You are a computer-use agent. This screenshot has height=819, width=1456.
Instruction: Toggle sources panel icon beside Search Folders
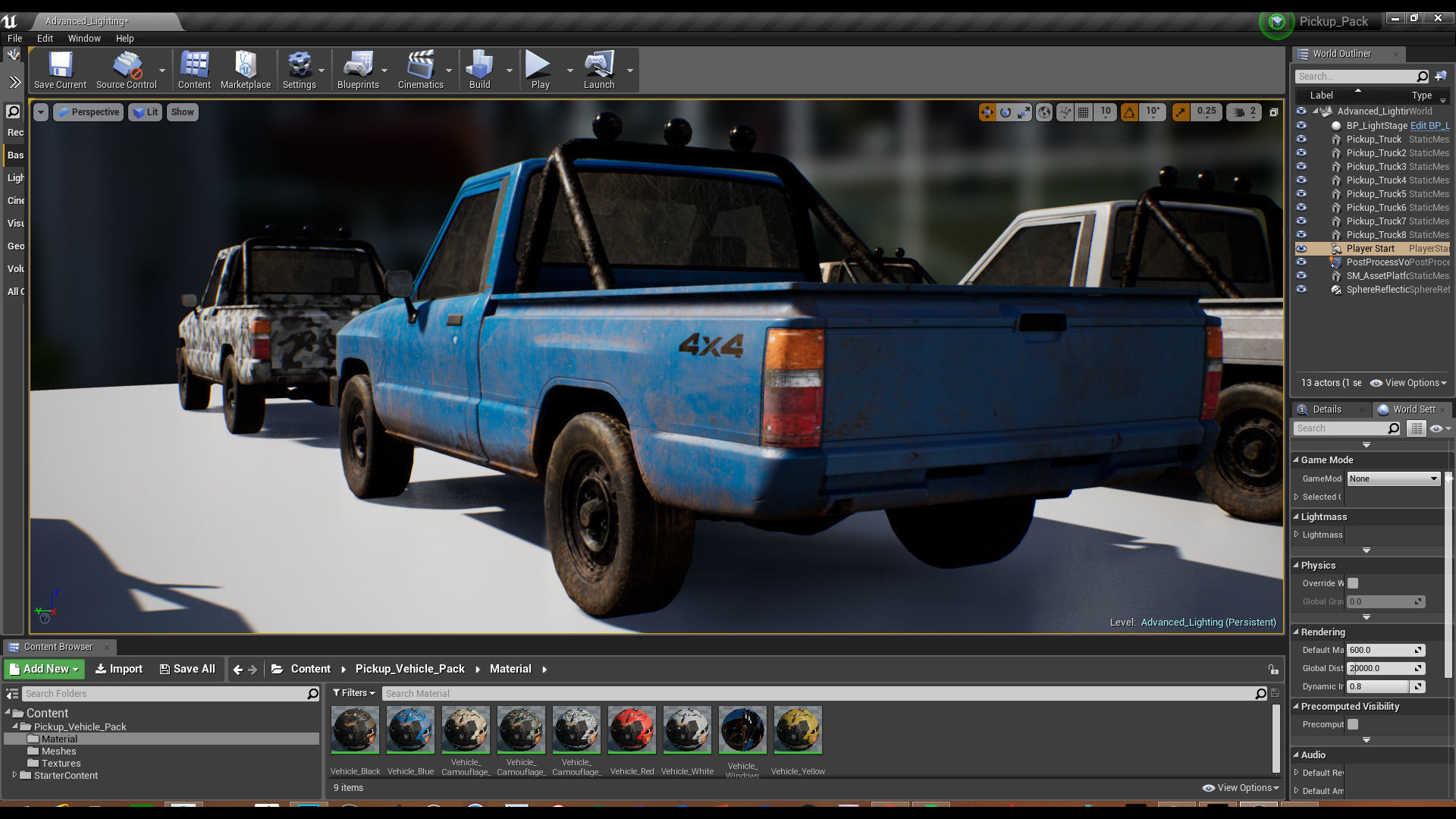12,694
